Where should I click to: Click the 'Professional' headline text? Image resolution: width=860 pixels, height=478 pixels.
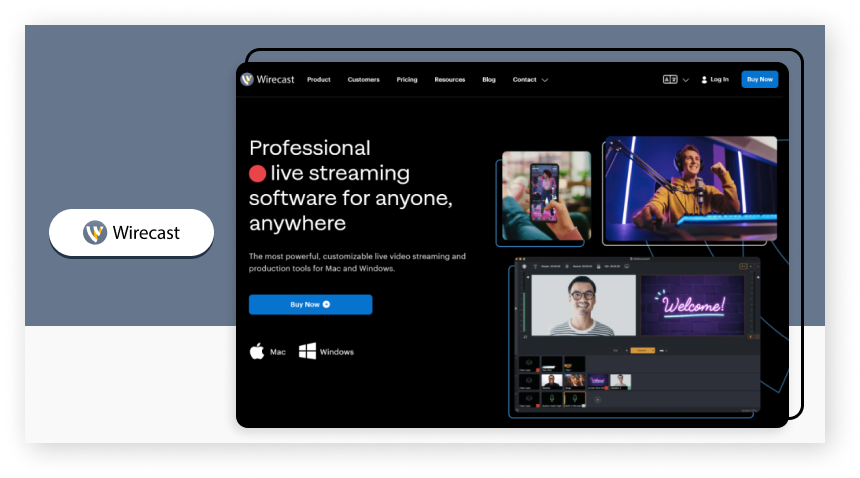point(310,148)
